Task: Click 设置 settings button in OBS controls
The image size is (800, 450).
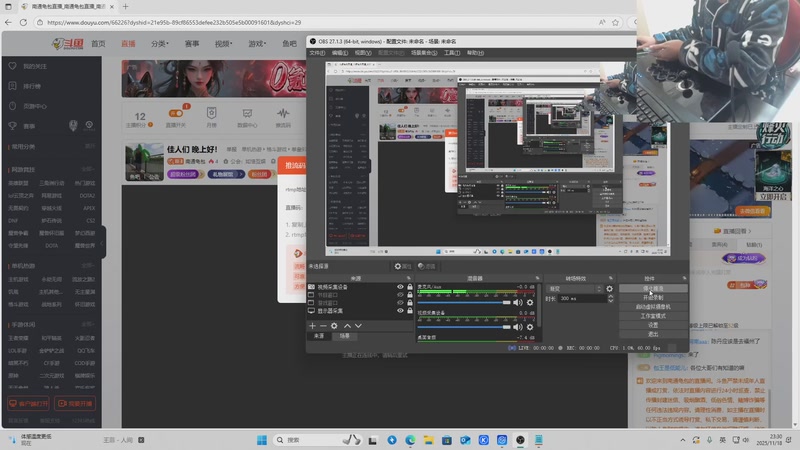Action: (653, 325)
